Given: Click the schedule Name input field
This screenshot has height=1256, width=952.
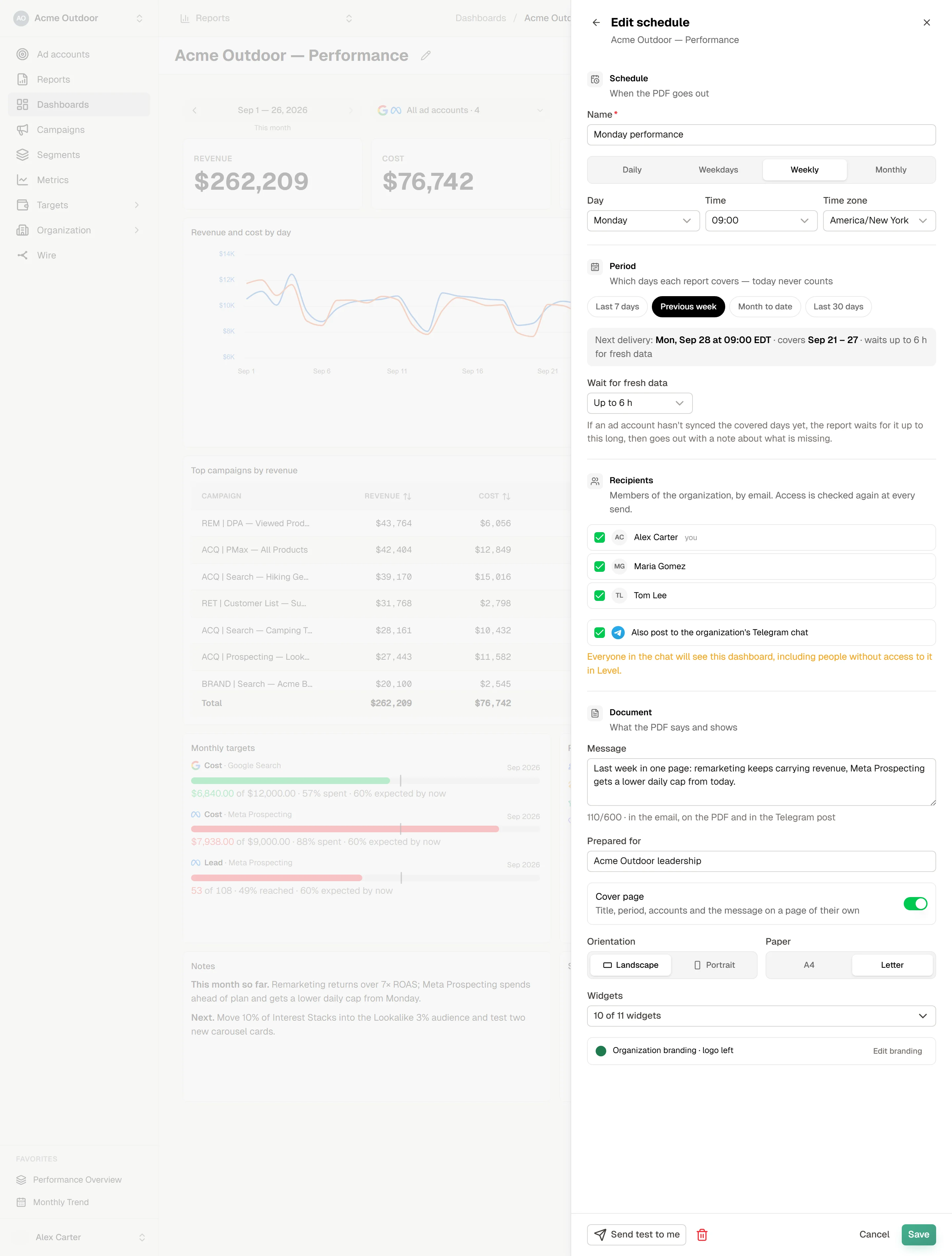Looking at the screenshot, I should (x=761, y=135).
